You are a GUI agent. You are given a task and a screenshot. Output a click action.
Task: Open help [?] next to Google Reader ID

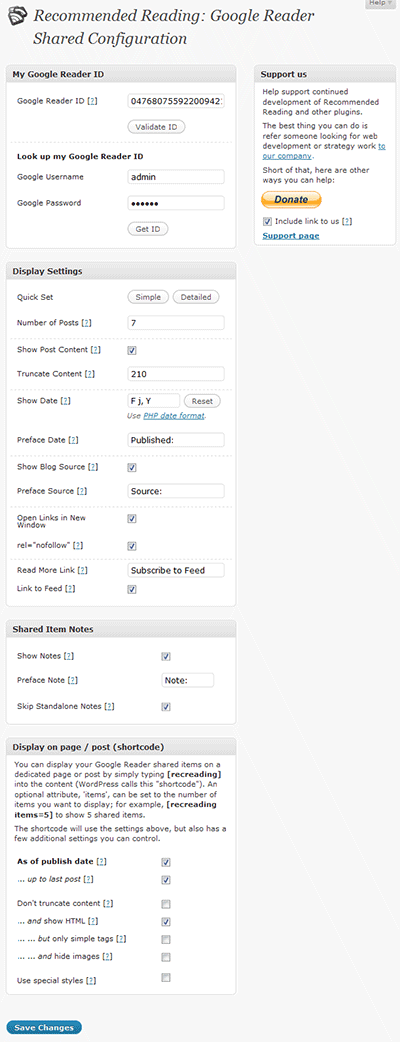[92, 101]
